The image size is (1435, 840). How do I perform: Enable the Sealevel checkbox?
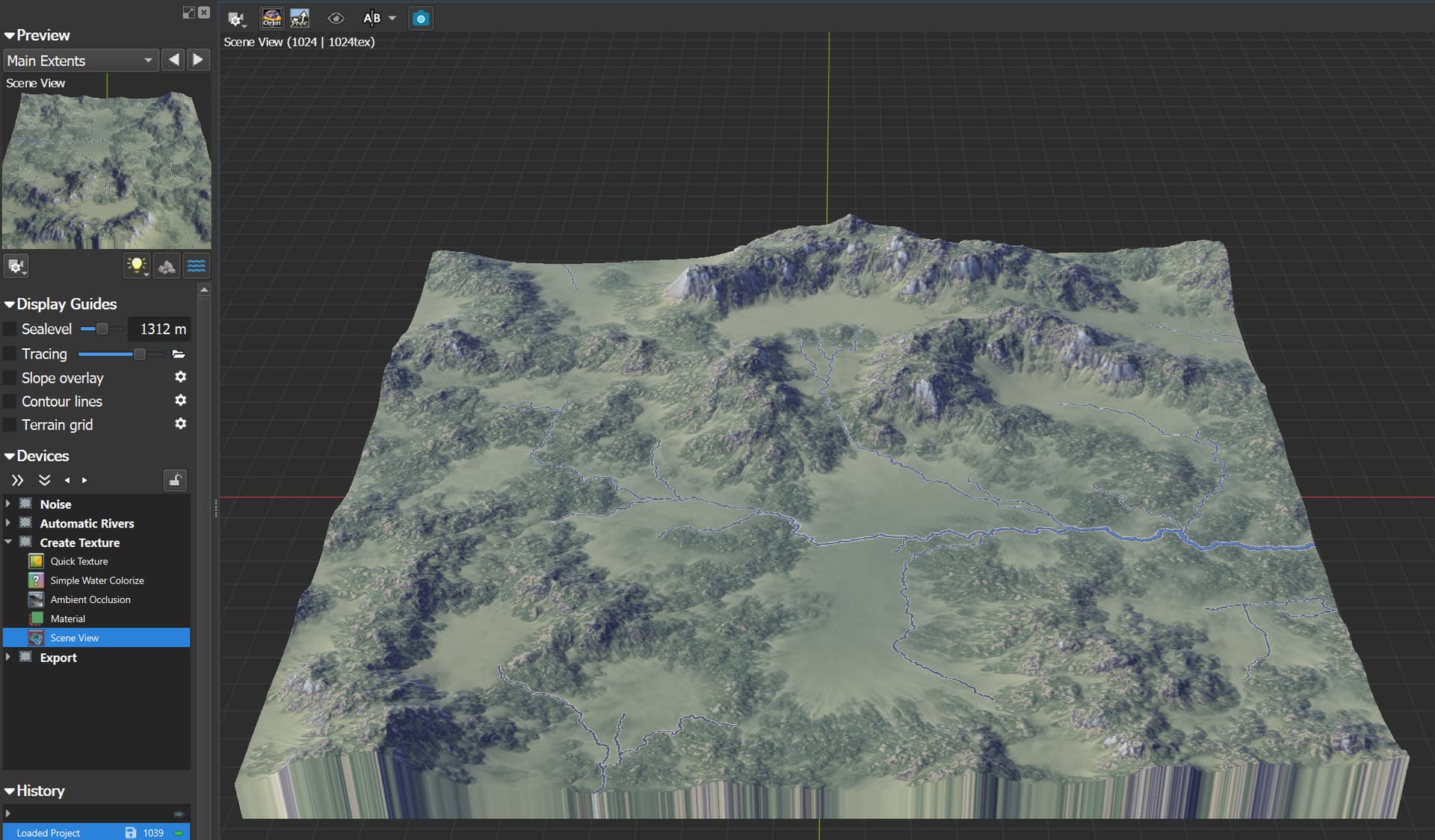click(10, 329)
